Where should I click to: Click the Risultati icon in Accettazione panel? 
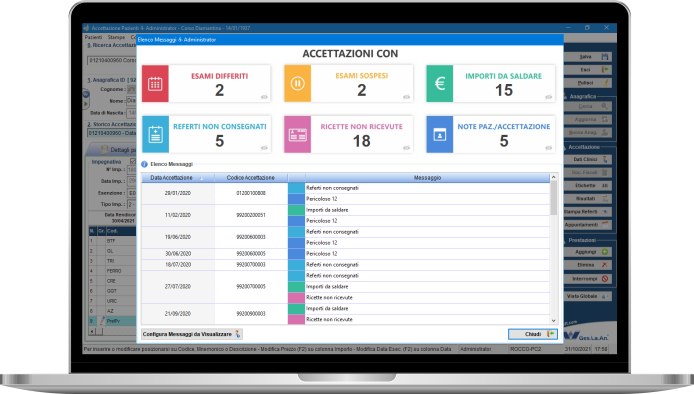click(605, 199)
